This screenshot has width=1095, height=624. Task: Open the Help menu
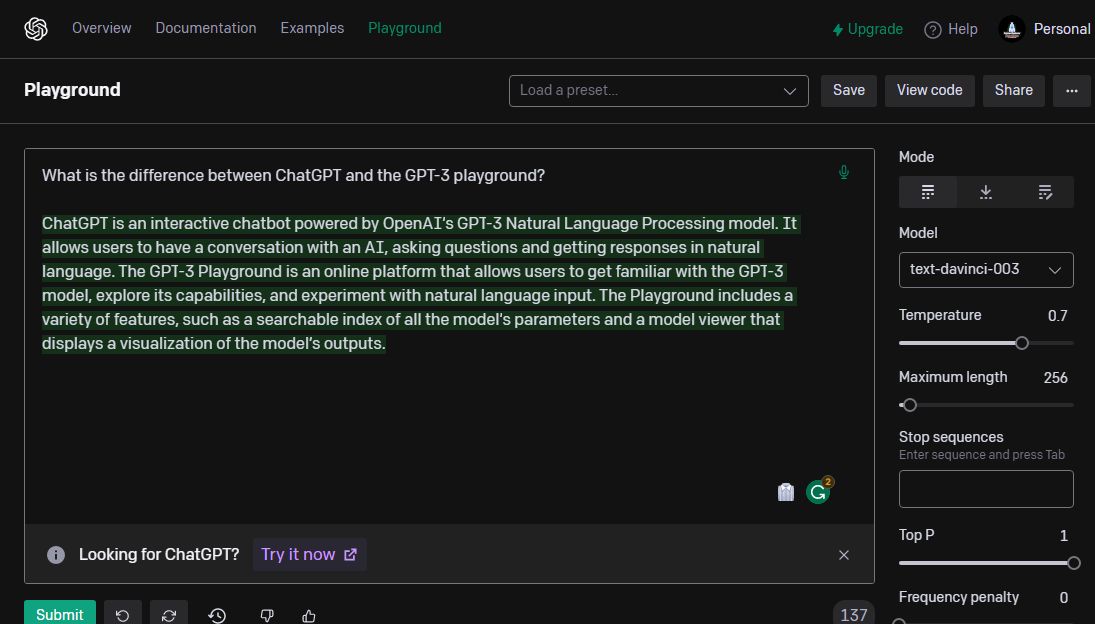pyautogui.click(x=951, y=29)
